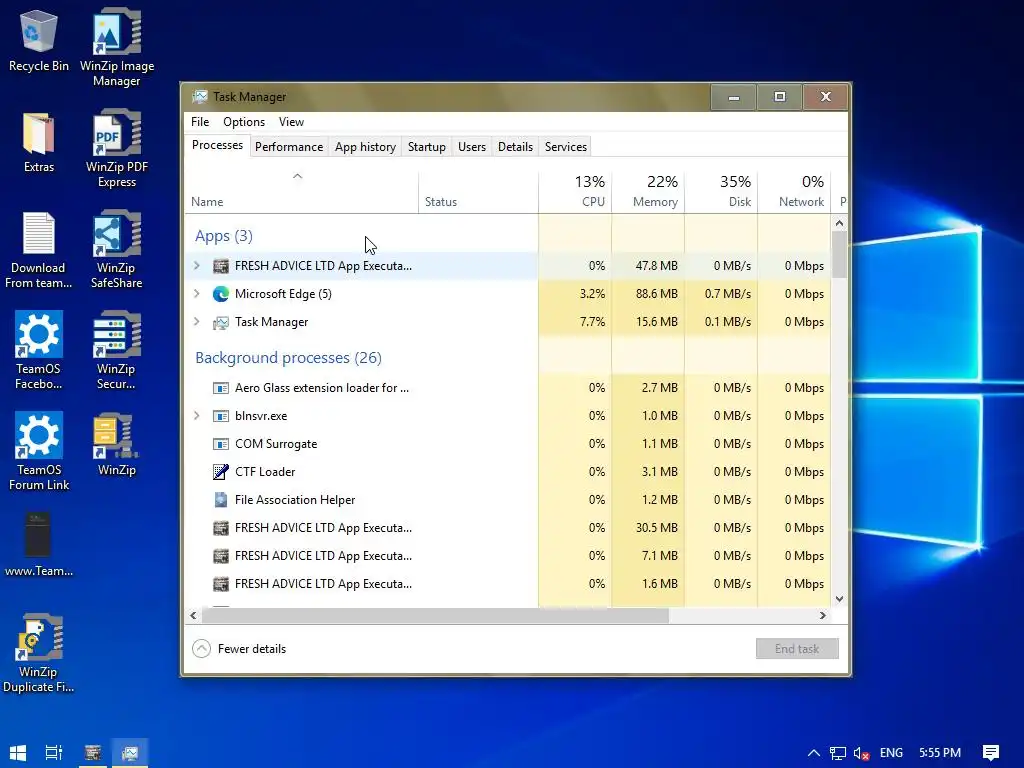Image resolution: width=1024 pixels, height=768 pixels.
Task: Click the End task button
Action: 797,648
